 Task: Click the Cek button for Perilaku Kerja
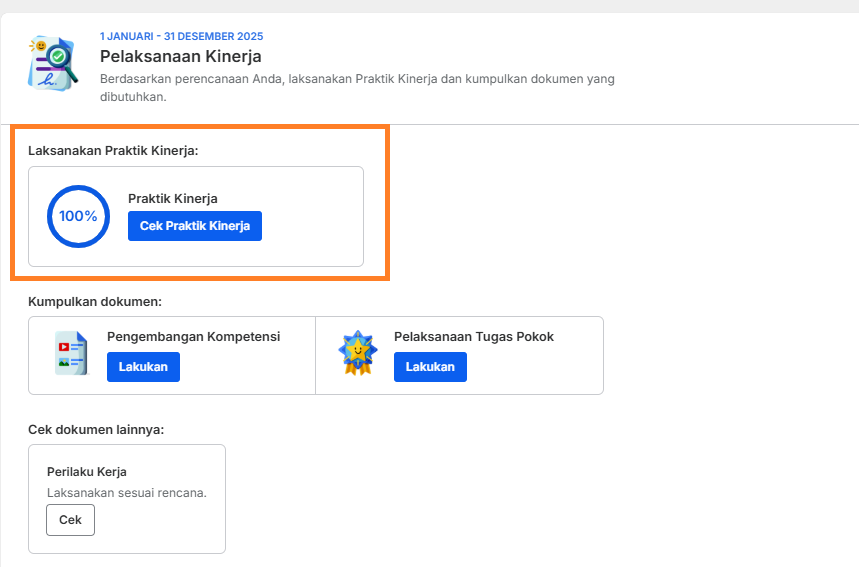click(70, 520)
